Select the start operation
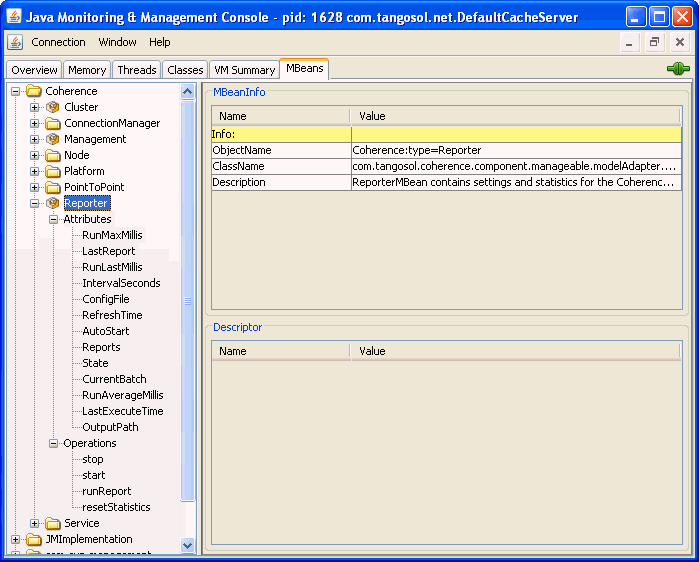The height and width of the screenshot is (562, 699). point(94,476)
